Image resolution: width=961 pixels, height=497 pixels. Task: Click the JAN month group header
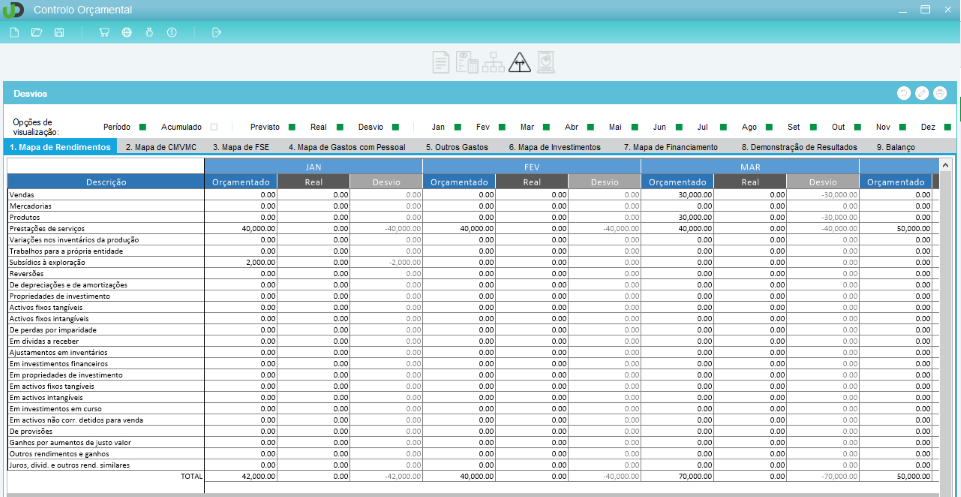313,166
